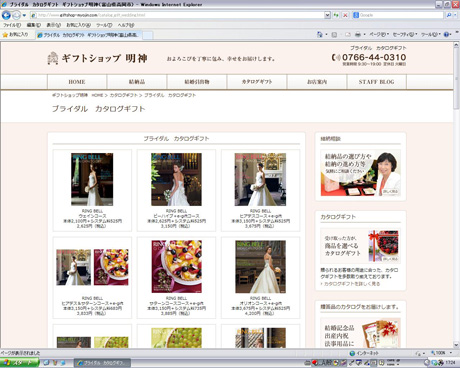Open the Favorites star button
This screenshot has width=460, height=368.
point(15,34)
